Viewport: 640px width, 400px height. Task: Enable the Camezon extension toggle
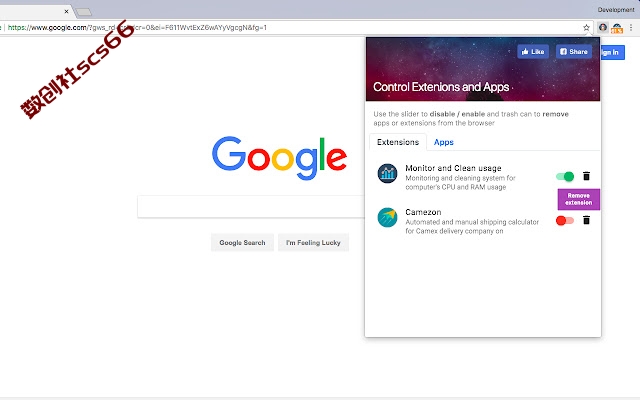pyautogui.click(x=565, y=220)
